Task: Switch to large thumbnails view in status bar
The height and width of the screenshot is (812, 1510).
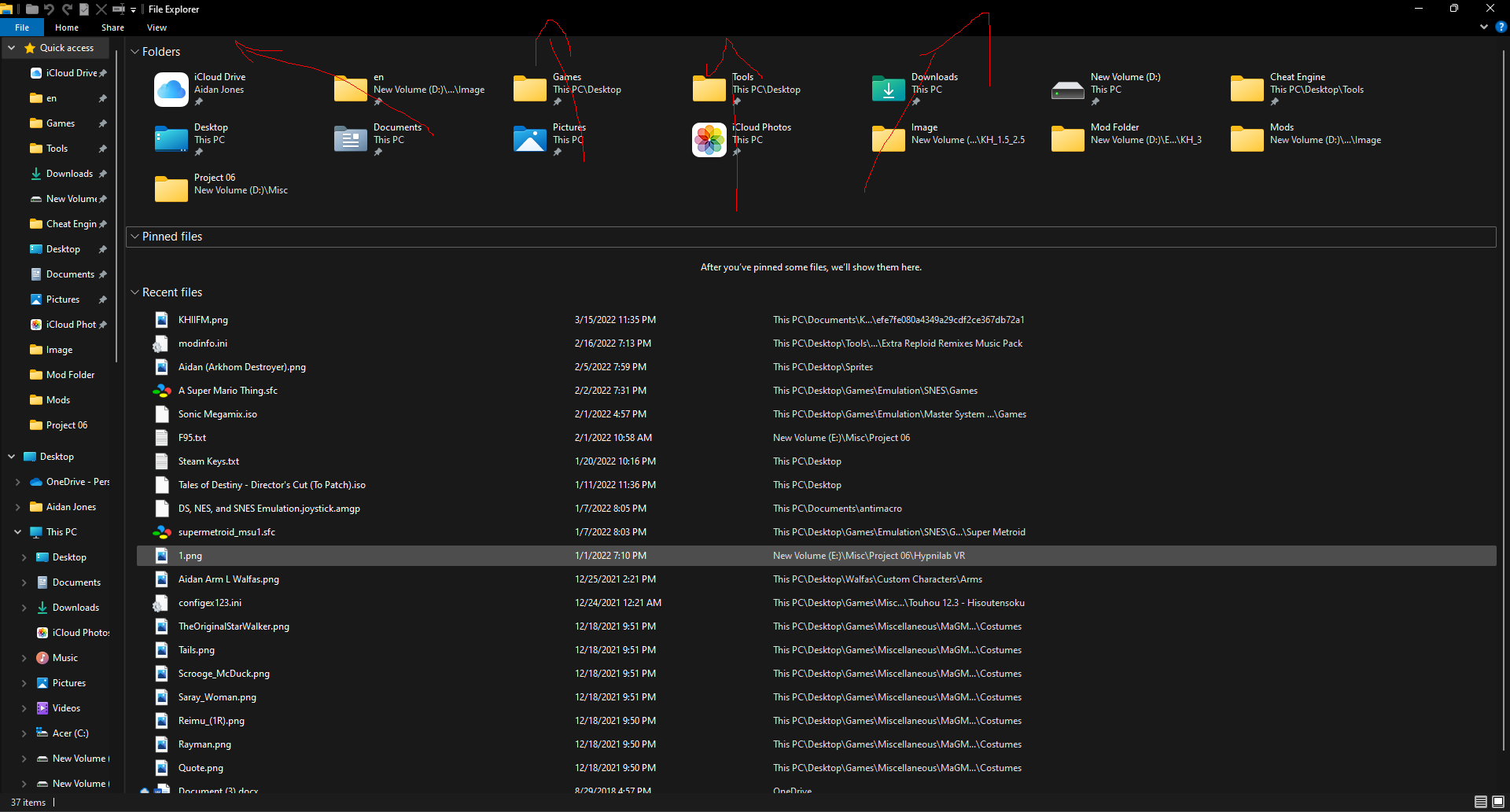Action: (x=1498, y=802)
